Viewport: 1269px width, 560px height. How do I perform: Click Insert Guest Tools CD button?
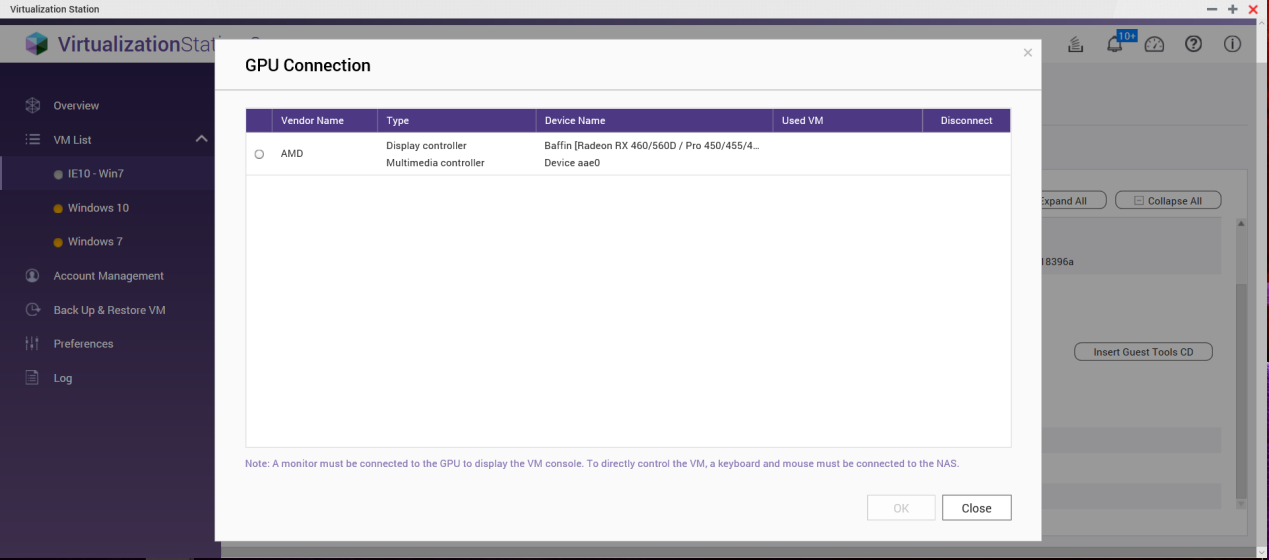[x=1143, y=352]
